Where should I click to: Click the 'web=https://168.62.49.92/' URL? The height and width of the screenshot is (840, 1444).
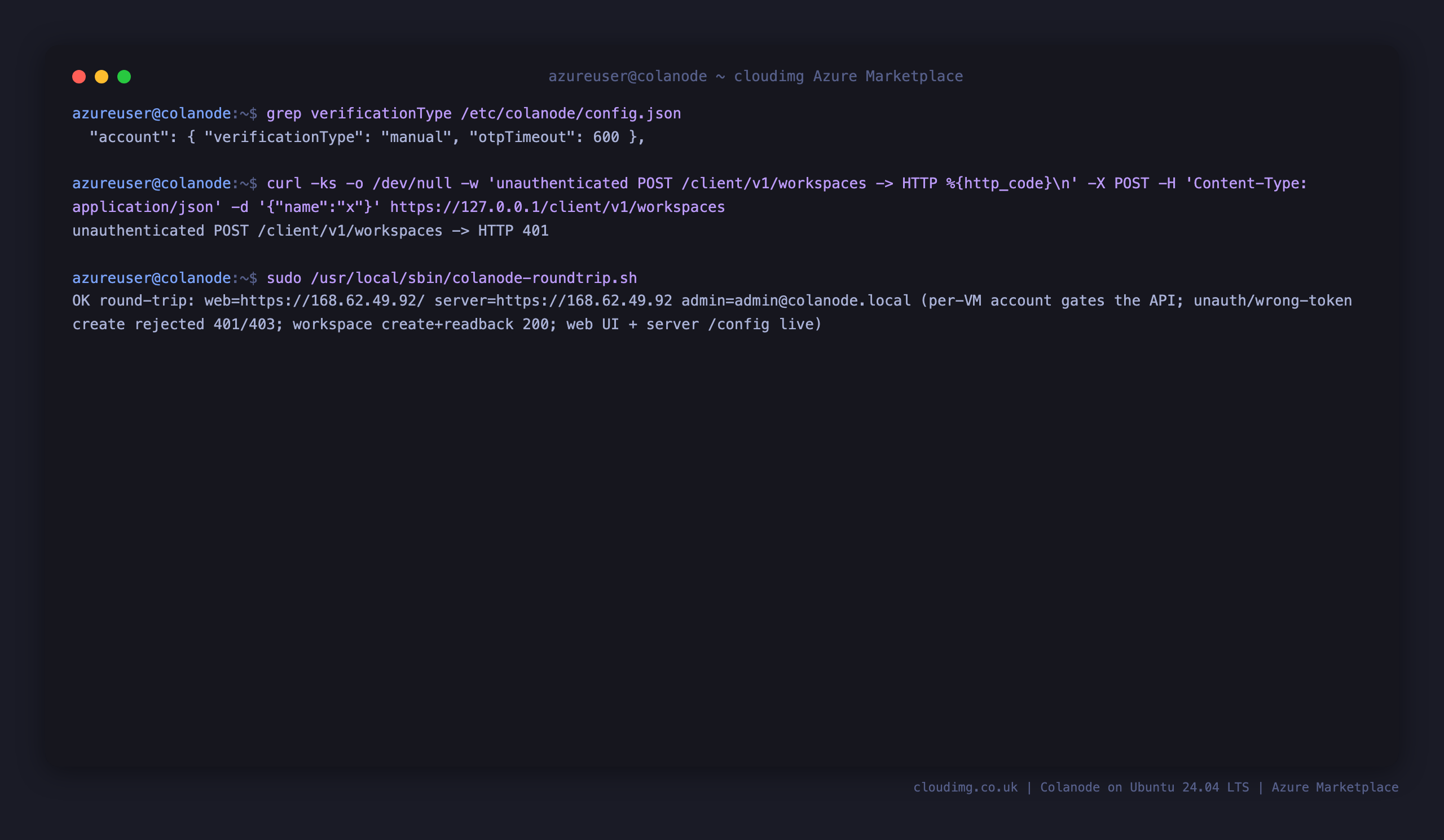click(x=315, y=300)
